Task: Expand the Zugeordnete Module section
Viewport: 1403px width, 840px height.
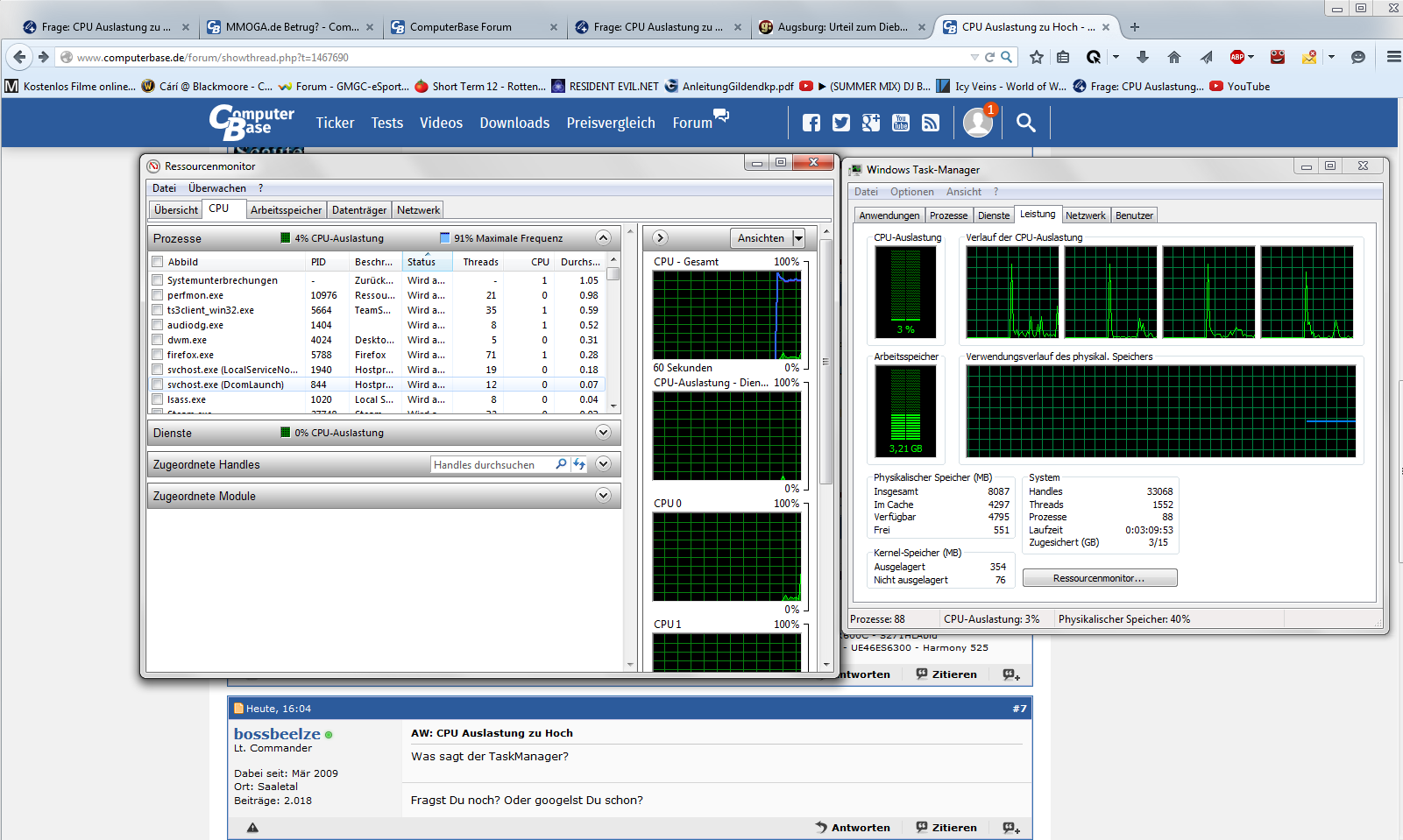Action: [x=603, y=496]
